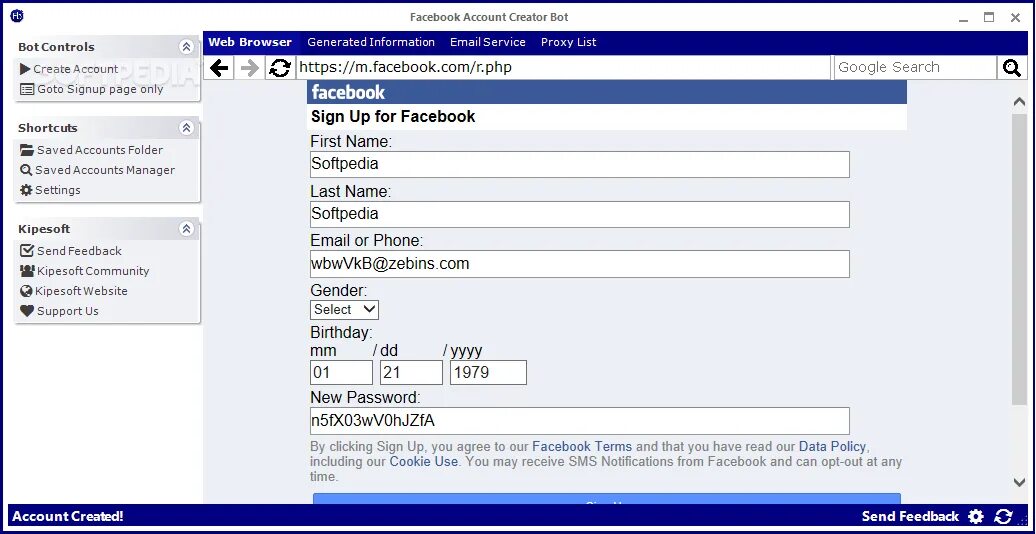1036x534 pixels.
Task: Collapse the Bot Controls panel
Action: pyautogui.click(x=186, y=47)
